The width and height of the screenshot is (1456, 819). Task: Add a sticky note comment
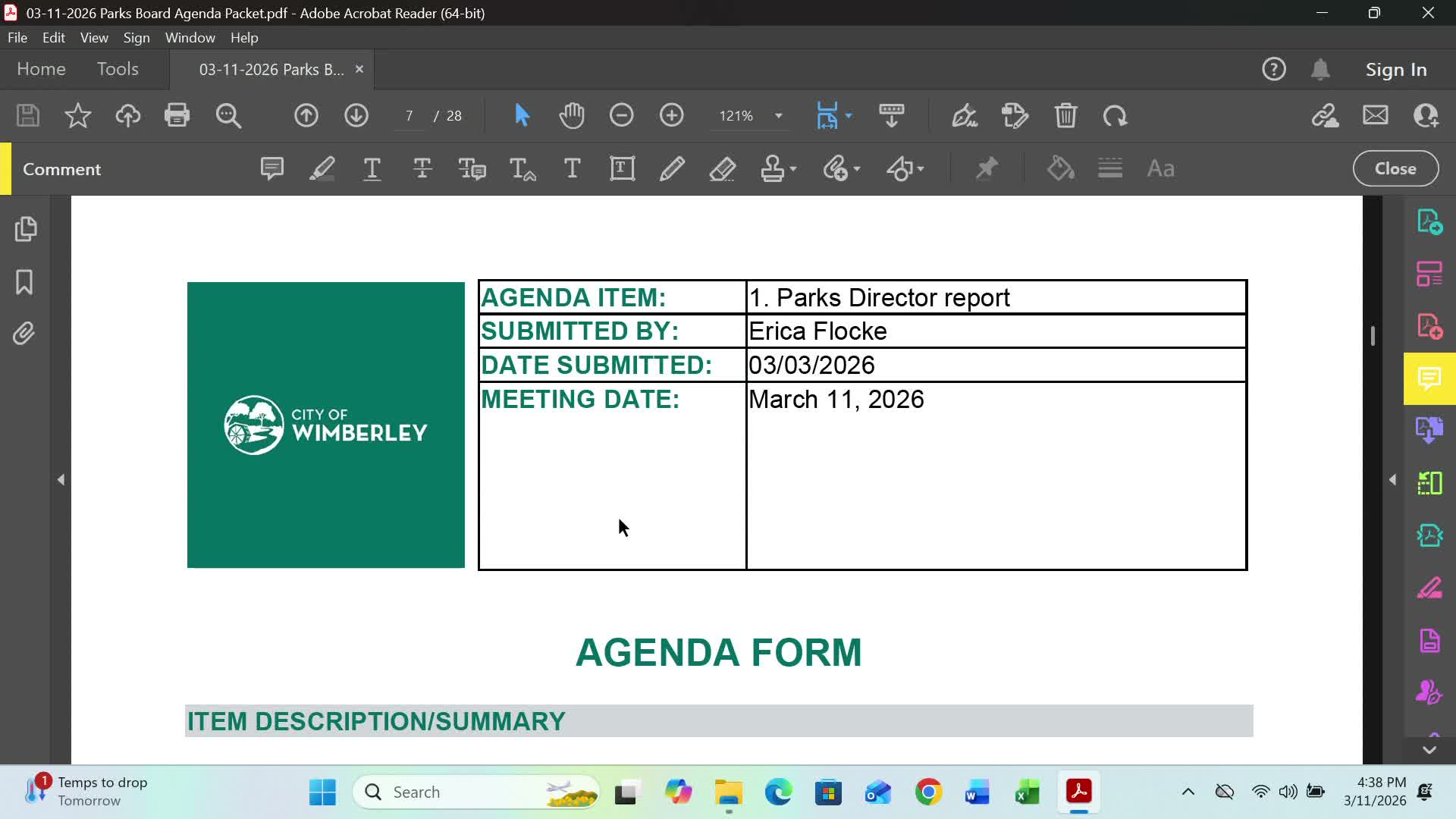point(271,168)
